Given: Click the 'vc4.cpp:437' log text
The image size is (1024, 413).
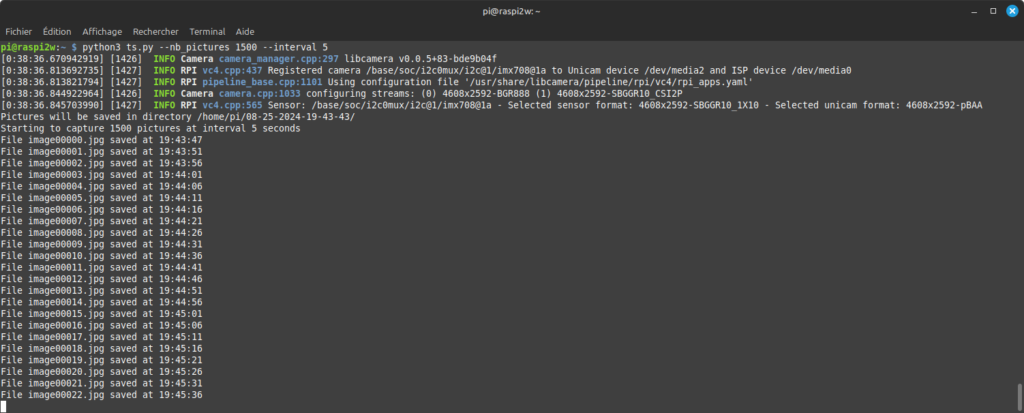Looking at the screenshot, I should click(232, 70).
